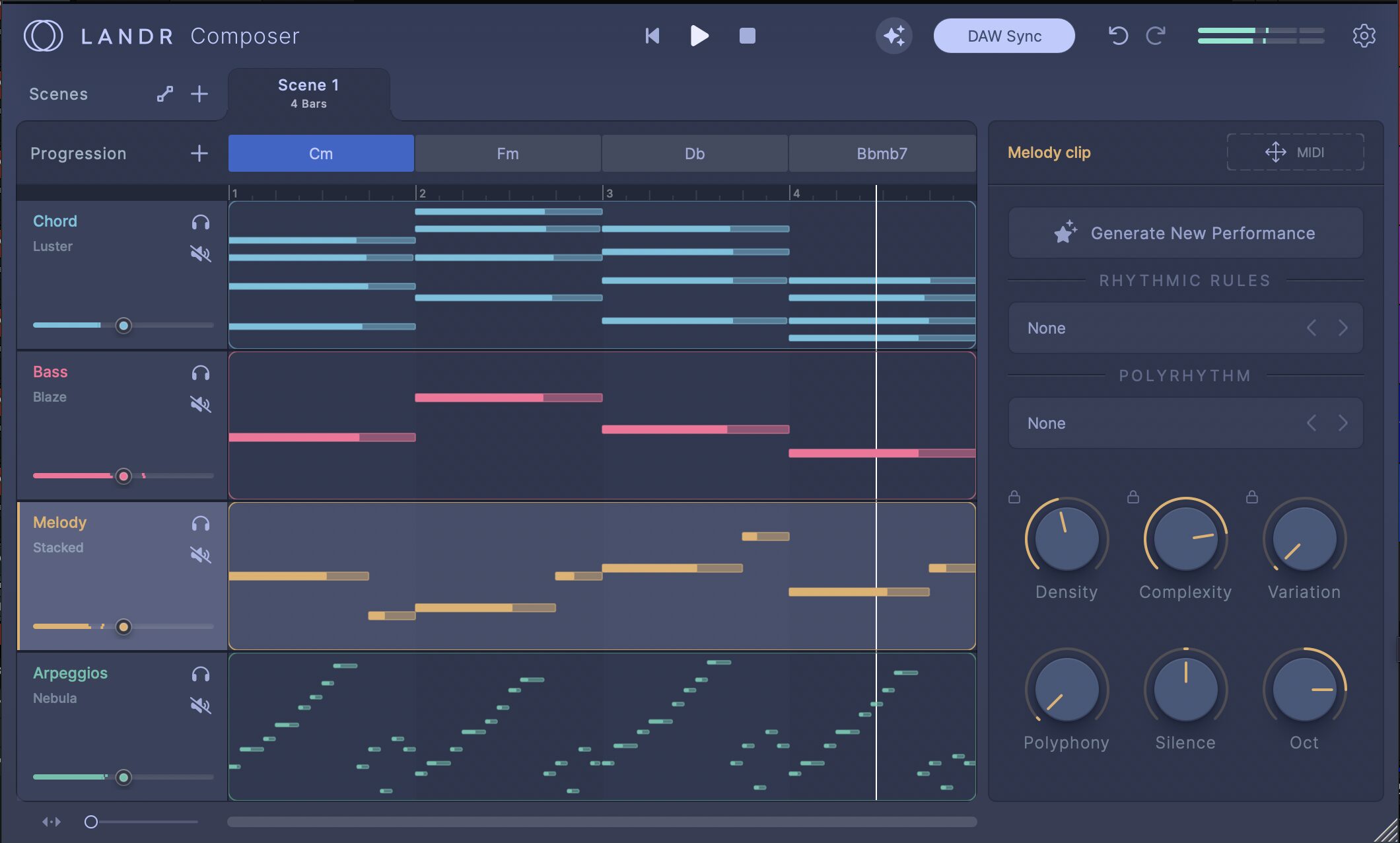Mute the Bass track
The height and width of the screenshot is (843, 1400).
(201, 404)
